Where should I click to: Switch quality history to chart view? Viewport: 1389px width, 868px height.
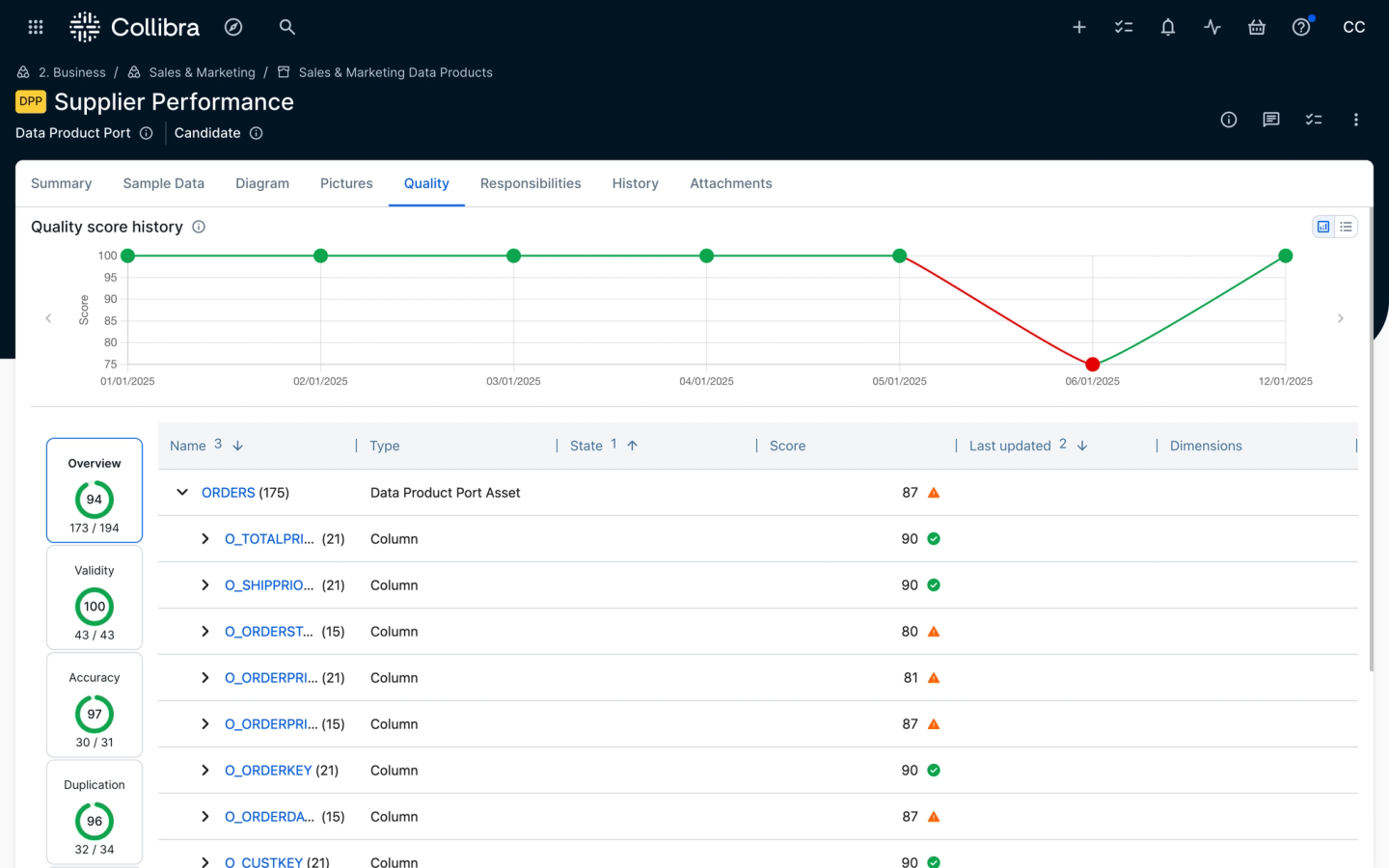point(1323,227)
